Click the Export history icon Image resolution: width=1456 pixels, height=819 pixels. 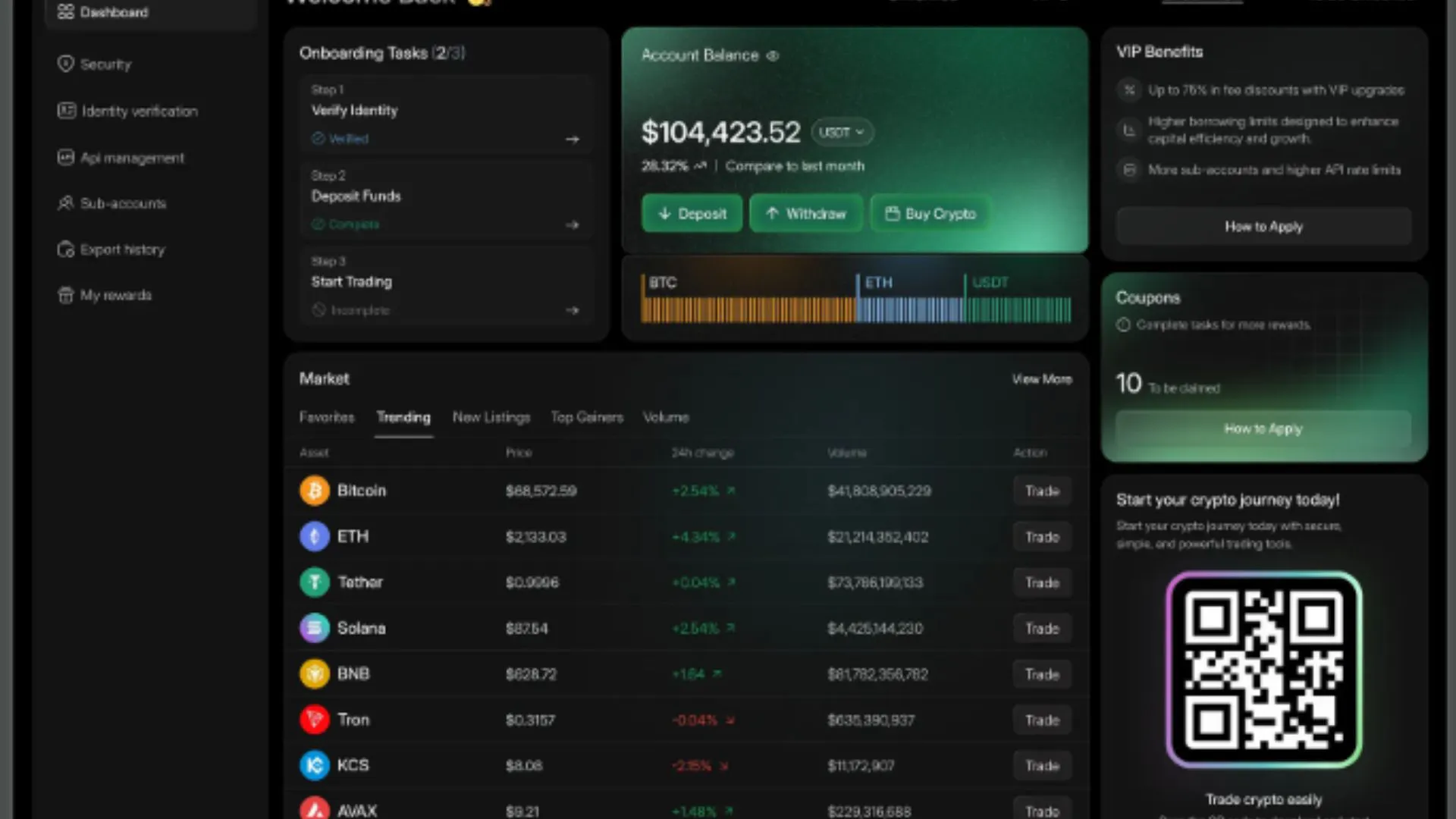point(66,249)
